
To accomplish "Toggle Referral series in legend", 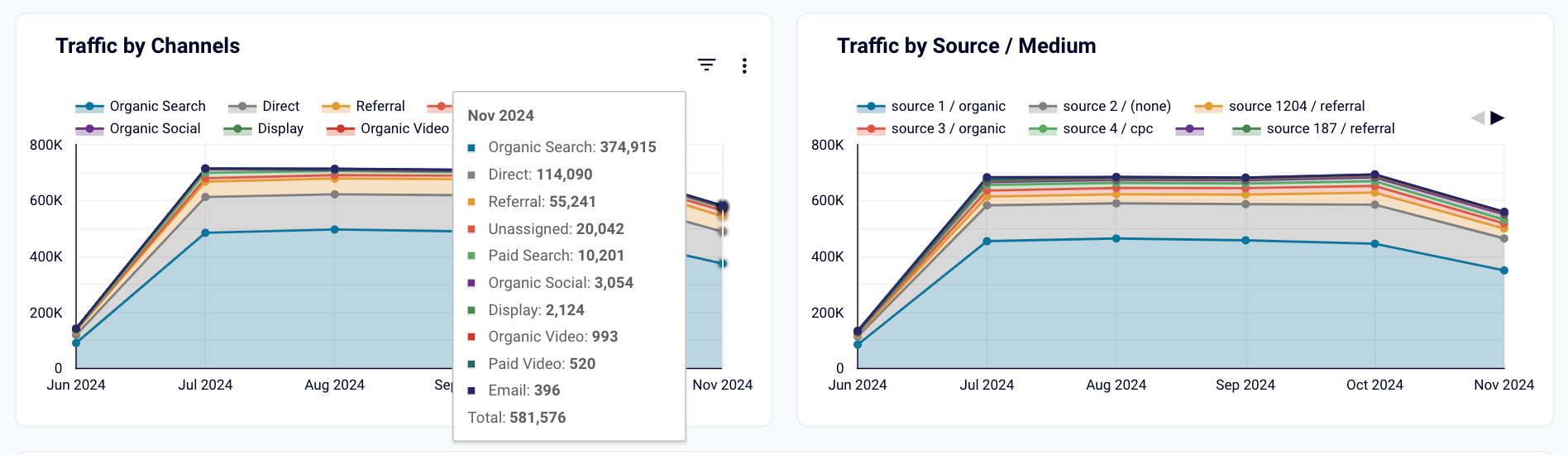I will (363, 106).
